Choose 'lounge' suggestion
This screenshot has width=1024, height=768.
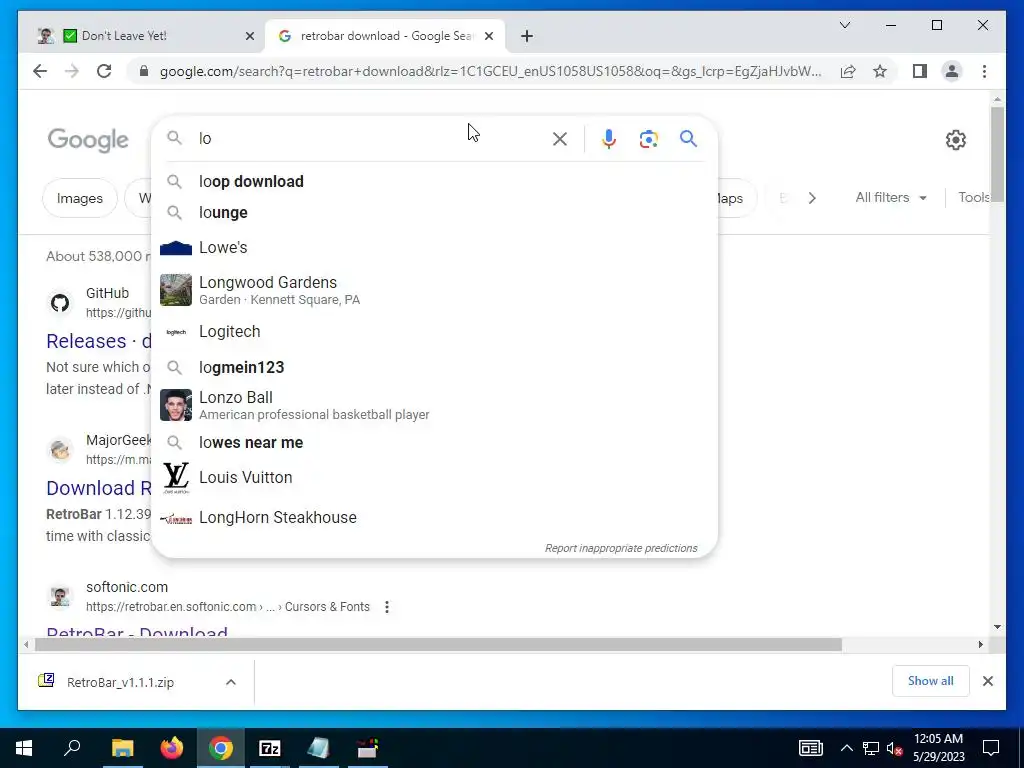pyautogui.click(x=434, y=212)
